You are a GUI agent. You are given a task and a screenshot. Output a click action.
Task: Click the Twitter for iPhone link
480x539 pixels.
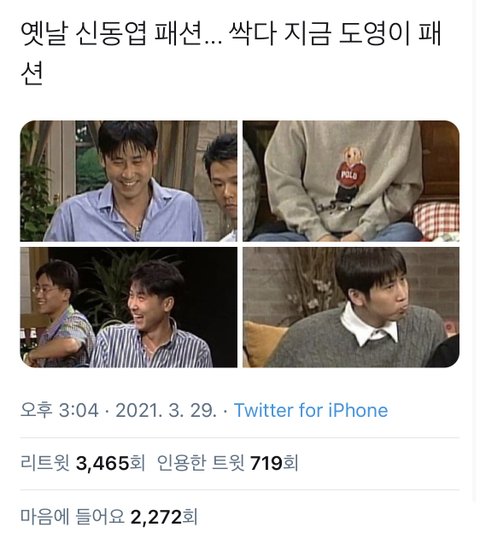click(311, 410)
